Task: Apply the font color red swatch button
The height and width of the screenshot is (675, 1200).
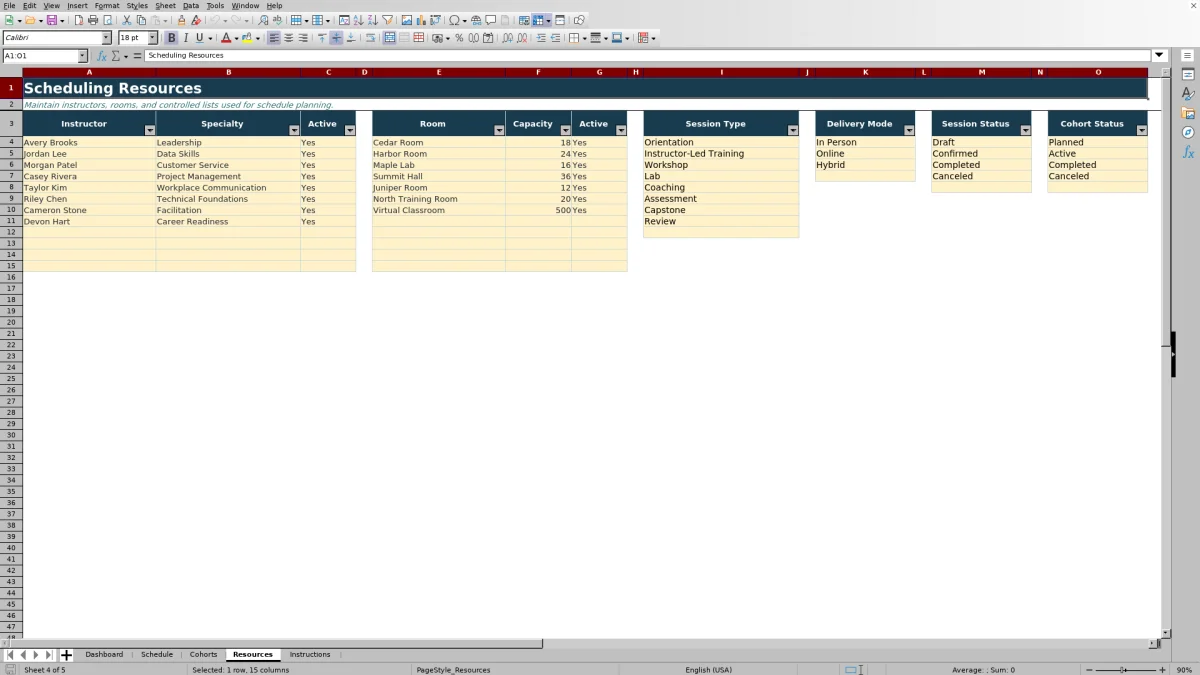Action: pyautogui.click(x=225, y=38)
